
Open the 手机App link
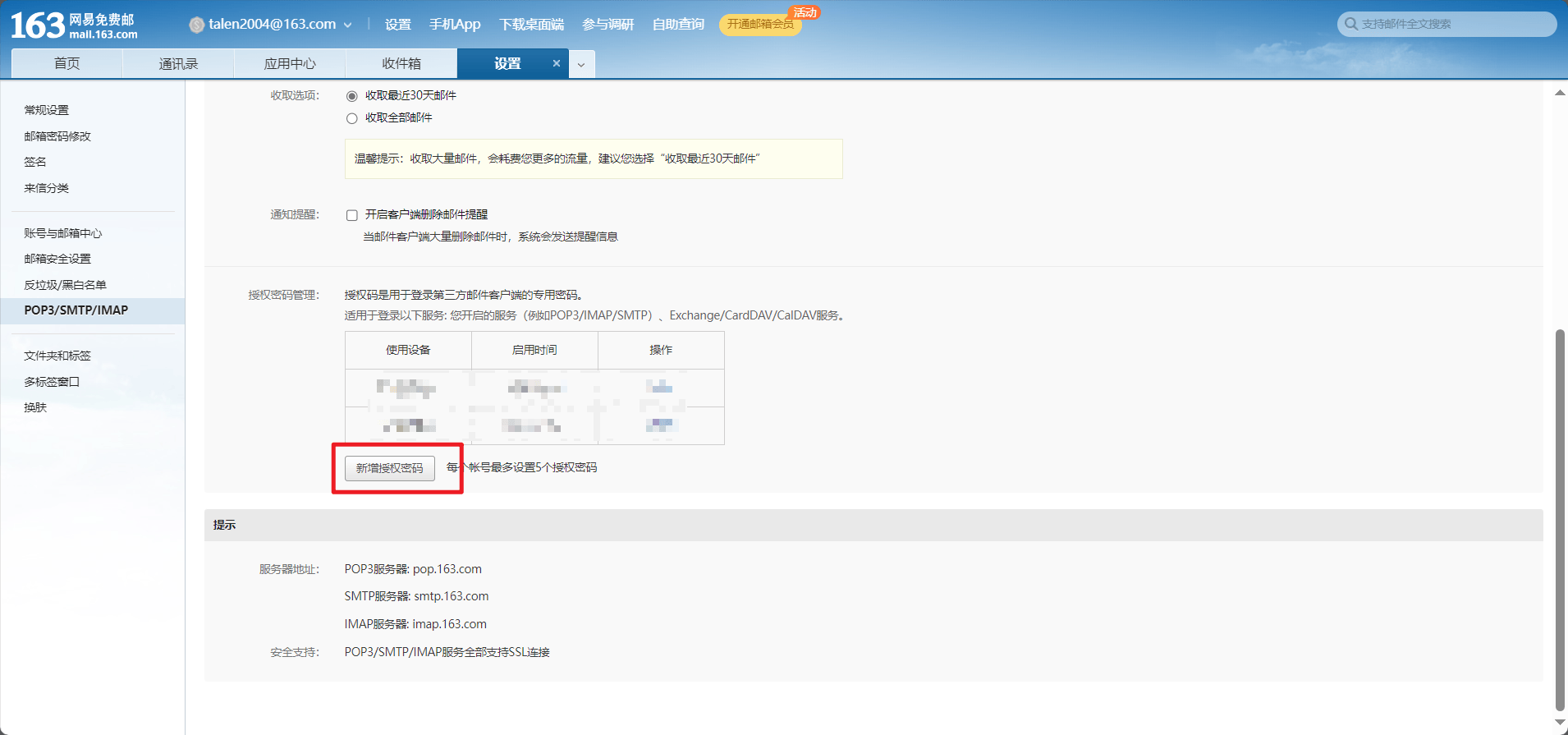[455, 25]
